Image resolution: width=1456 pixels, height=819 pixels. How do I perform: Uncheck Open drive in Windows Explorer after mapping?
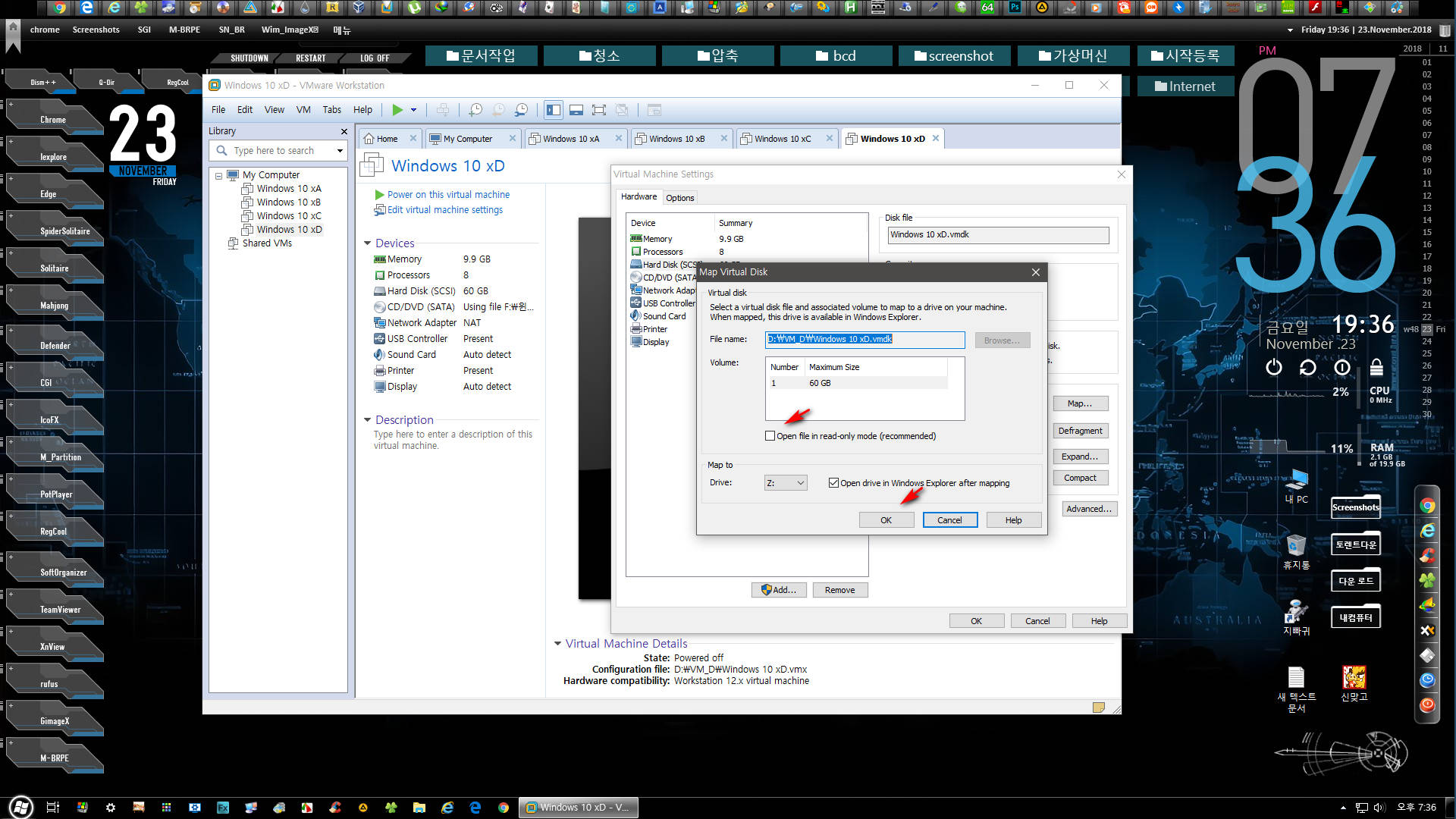point(834,483)
